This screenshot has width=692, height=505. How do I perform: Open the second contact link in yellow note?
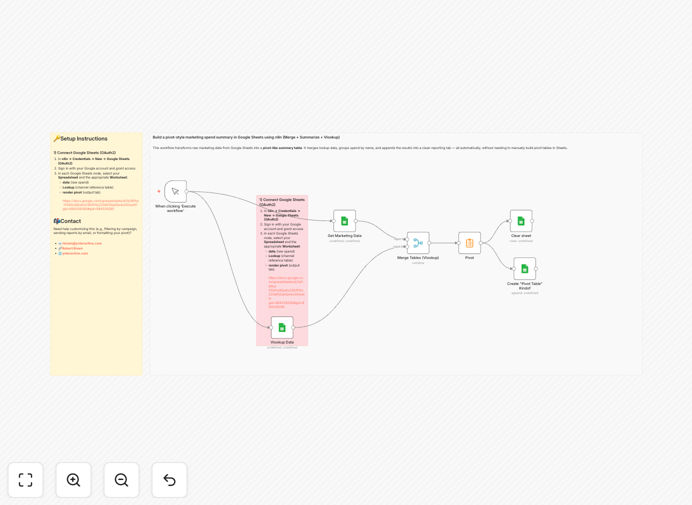point(72,249)
